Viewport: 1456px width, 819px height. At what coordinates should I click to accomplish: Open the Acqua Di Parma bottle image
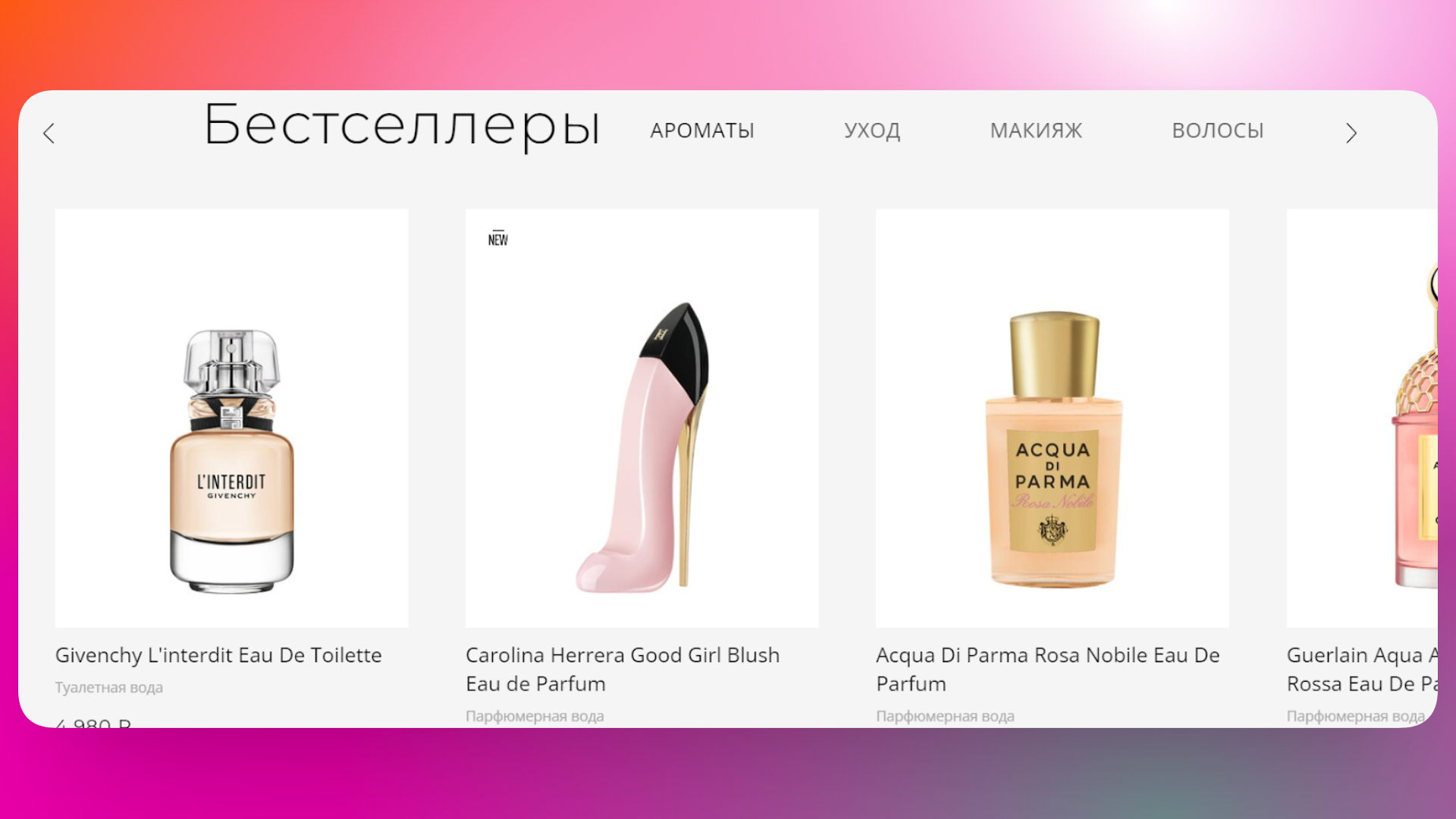pyautogui.click(x=1053, y=419)
